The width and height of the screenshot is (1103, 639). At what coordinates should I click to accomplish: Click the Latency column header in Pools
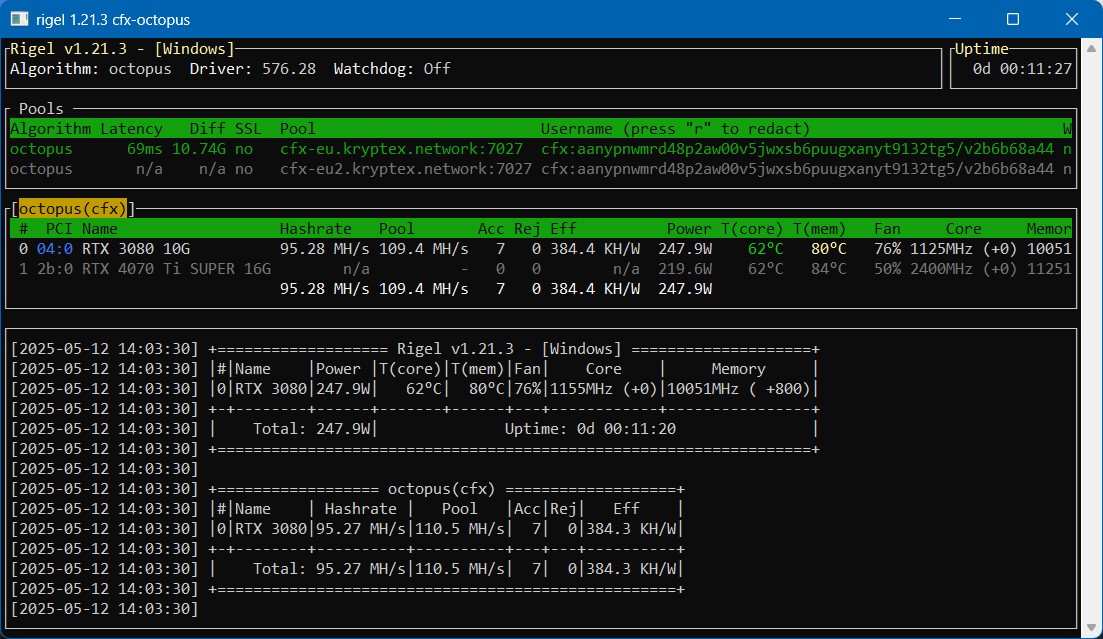pos(132,129)
